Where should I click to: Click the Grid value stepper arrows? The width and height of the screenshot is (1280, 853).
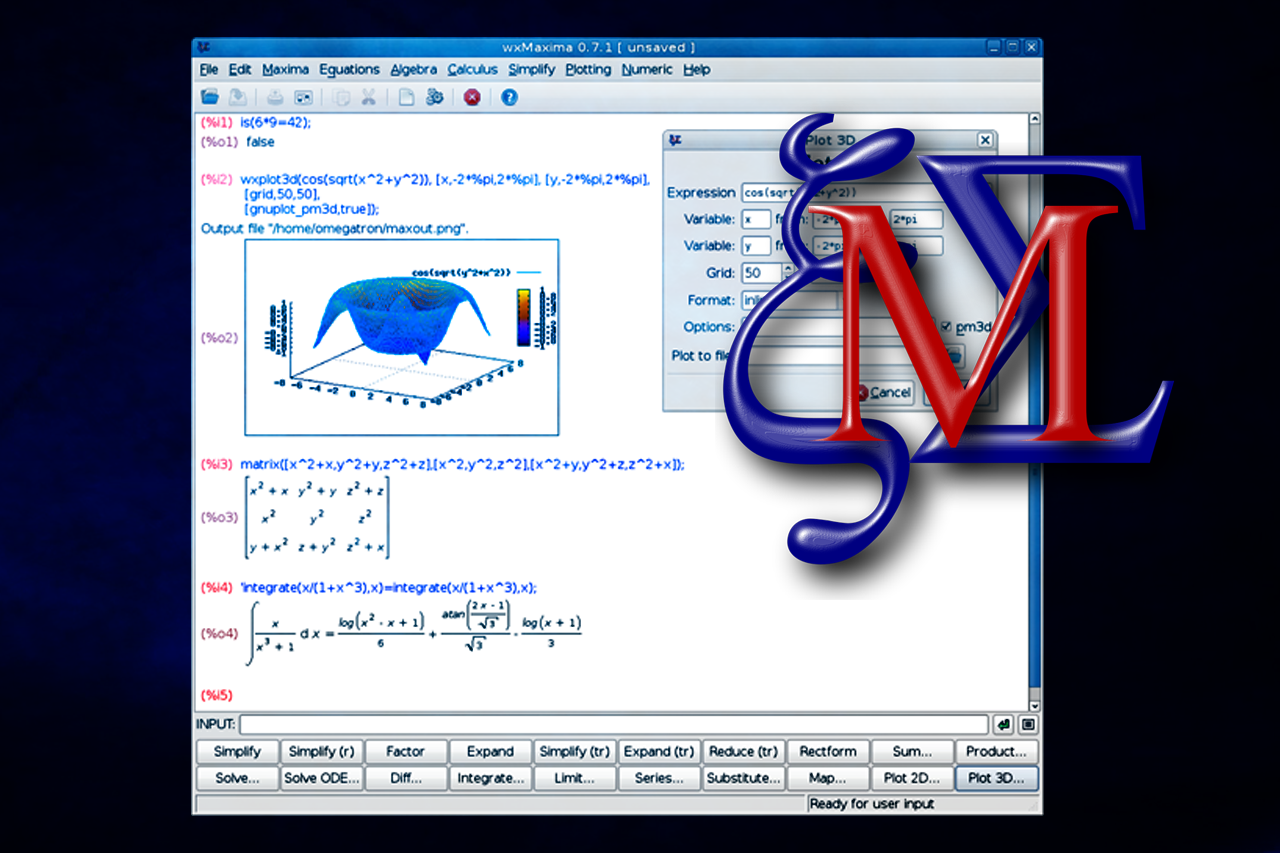790,273
